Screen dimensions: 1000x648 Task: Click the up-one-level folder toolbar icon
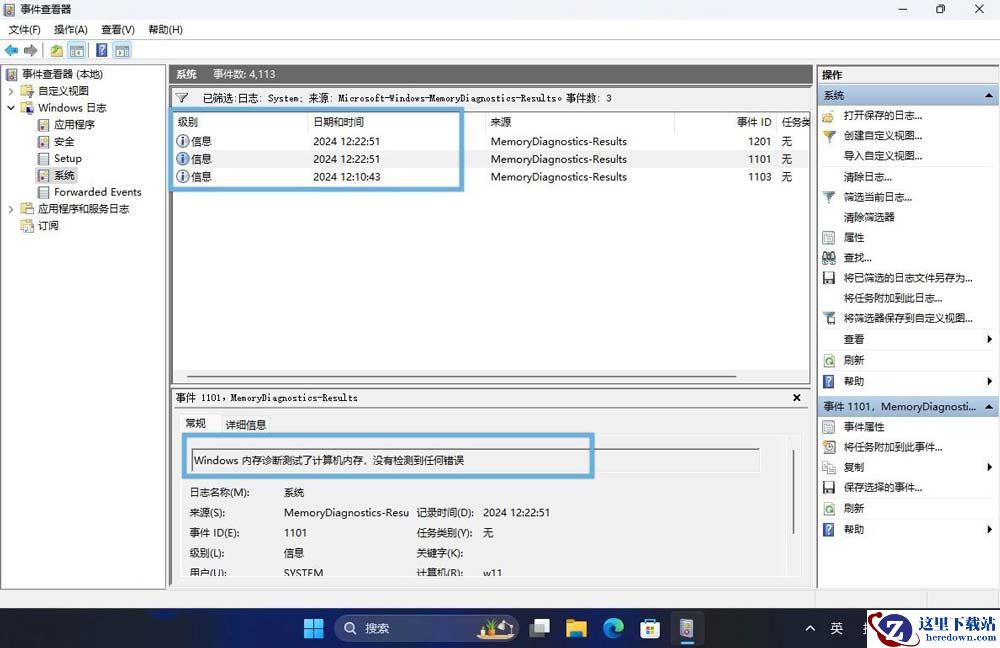(x=57, y=50)
